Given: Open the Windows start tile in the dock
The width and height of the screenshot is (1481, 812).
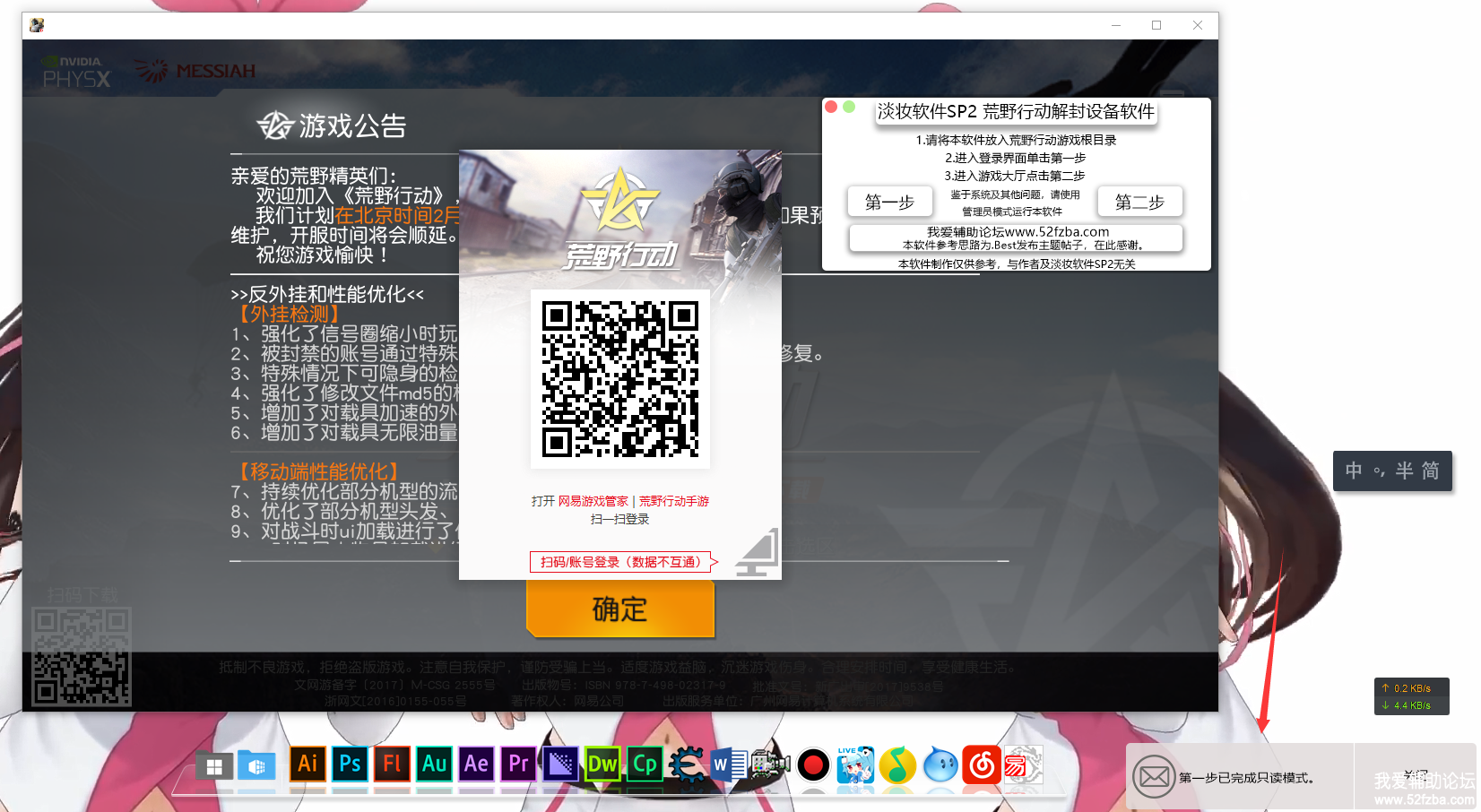Looking at the screenshot, I should (x=214, y=766).
